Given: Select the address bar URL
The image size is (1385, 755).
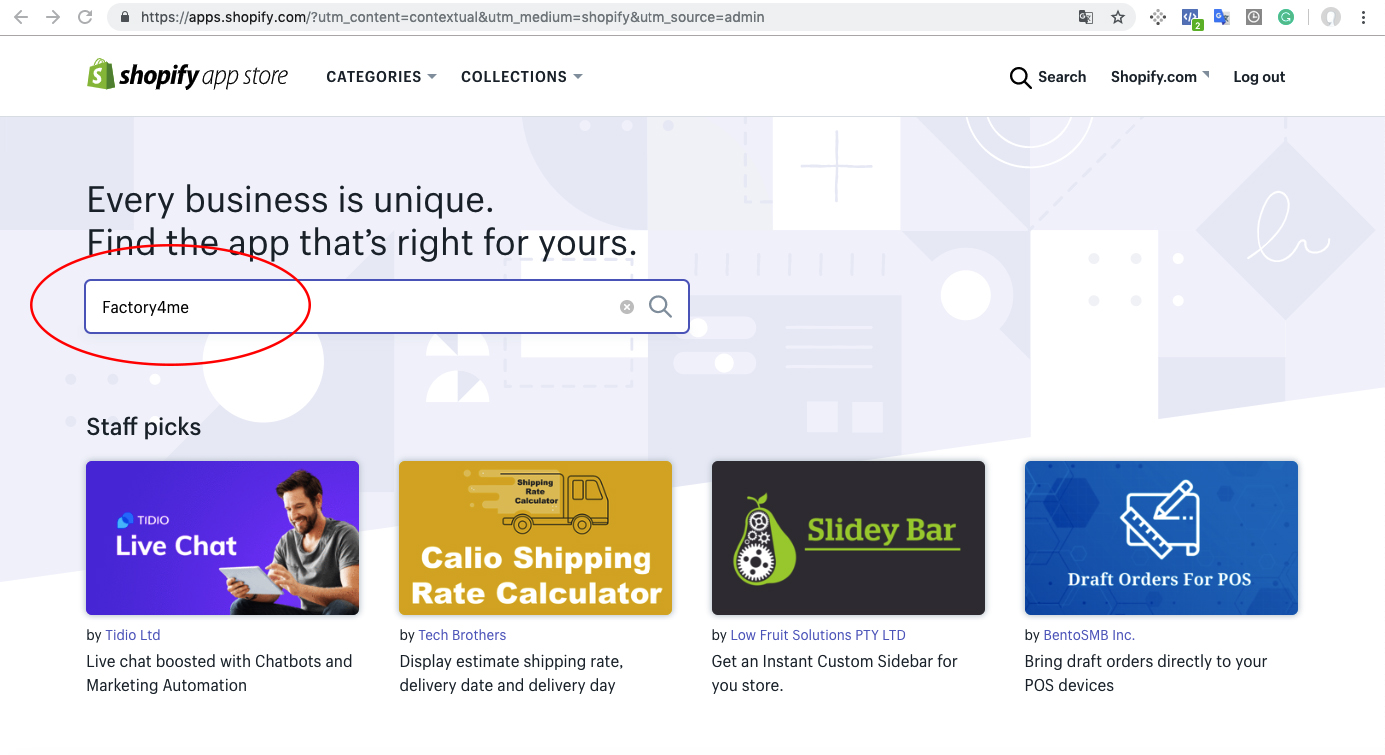Looking at the screenshot, I should (452, 17).
